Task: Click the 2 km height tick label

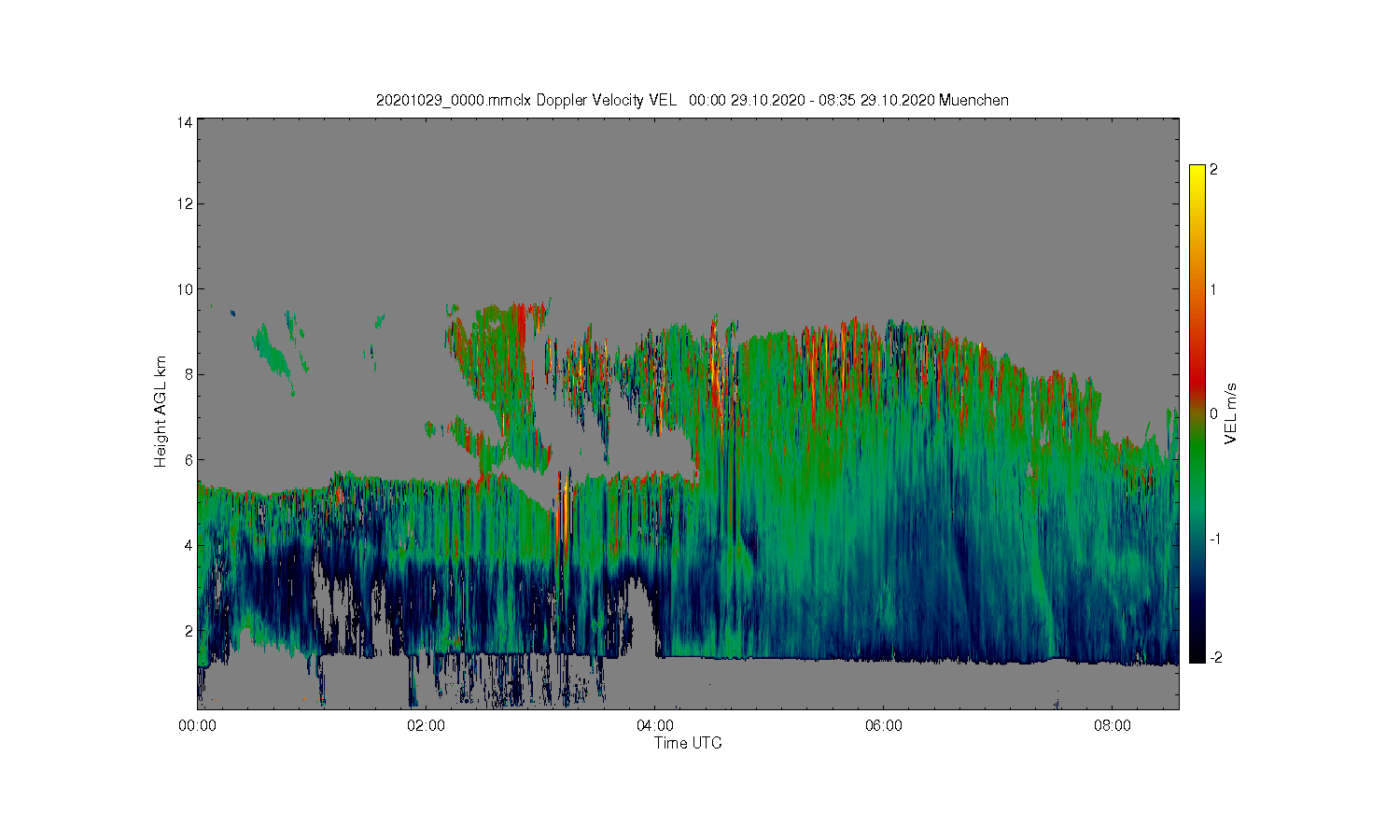Action: tap(189, 631)
